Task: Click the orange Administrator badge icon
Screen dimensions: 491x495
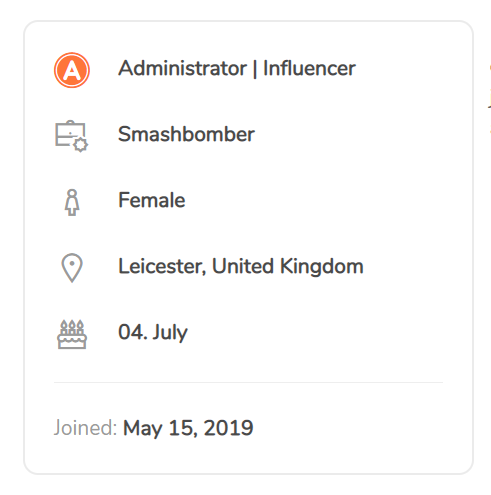Action: click(x=72, y=70)
